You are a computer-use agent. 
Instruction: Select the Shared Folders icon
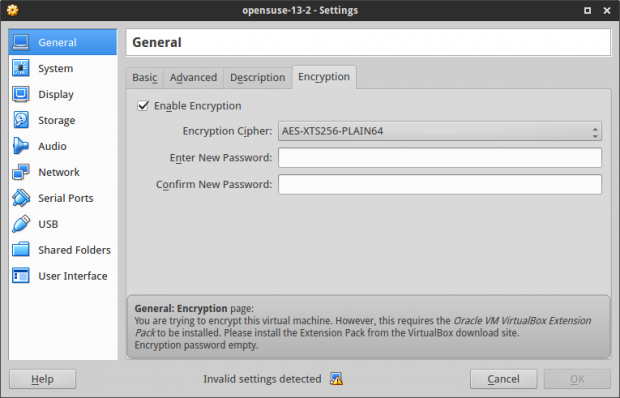point(21,250)
